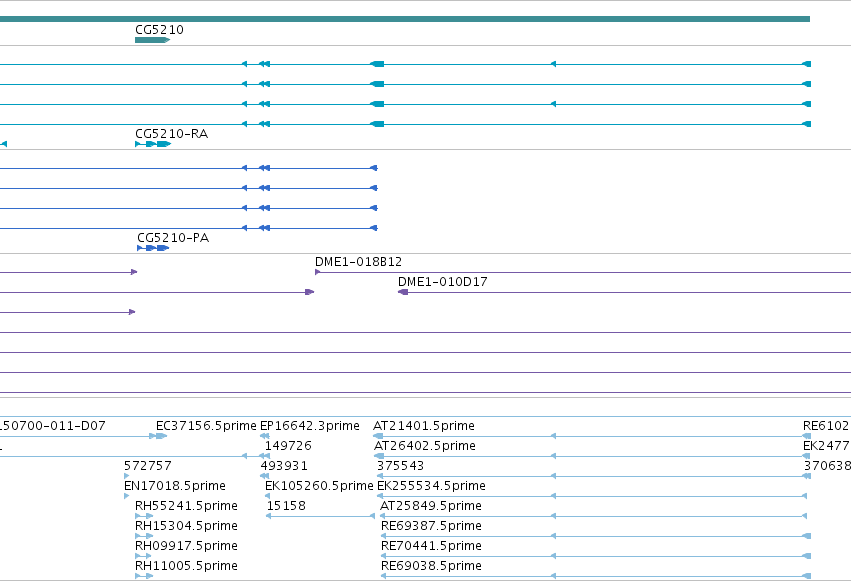Select the CG5210 gene arrow glyph
851x581 pixels.
[153, 40]
